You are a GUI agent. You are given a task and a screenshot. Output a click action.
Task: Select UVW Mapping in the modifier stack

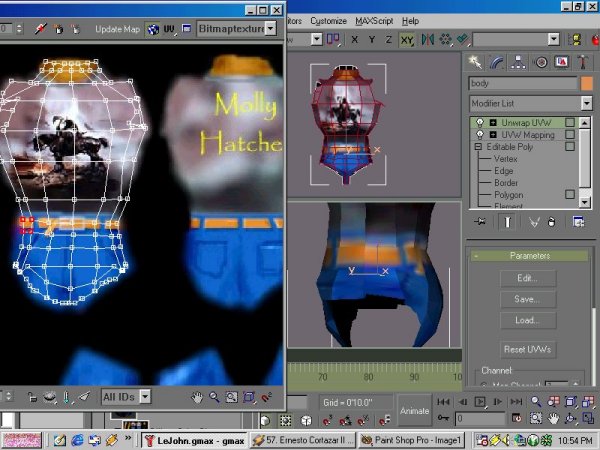pos(528,135)
